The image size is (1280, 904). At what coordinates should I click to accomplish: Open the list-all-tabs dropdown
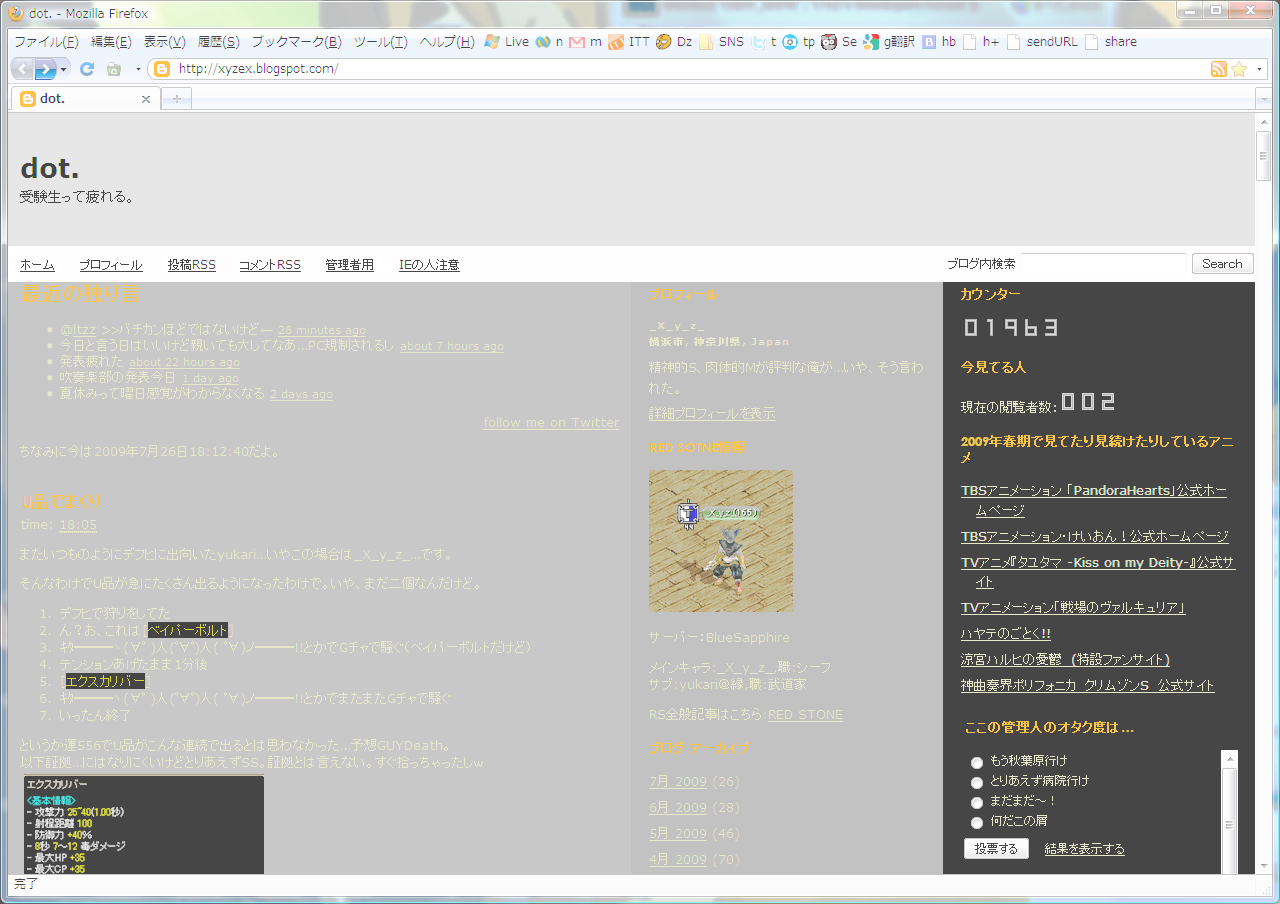point(1262,99)
